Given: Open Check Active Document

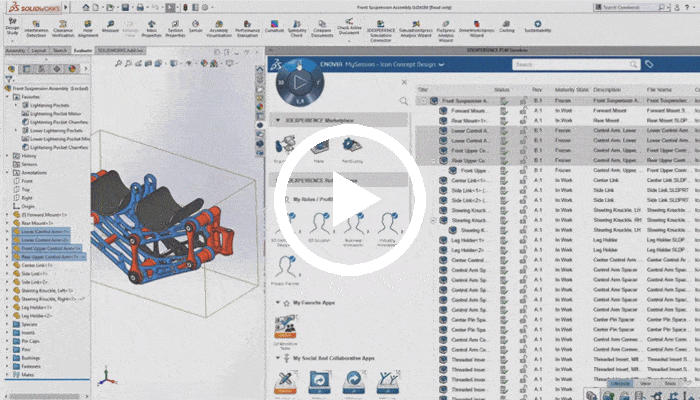Looking at the screenshot, I should click(349, 27).
